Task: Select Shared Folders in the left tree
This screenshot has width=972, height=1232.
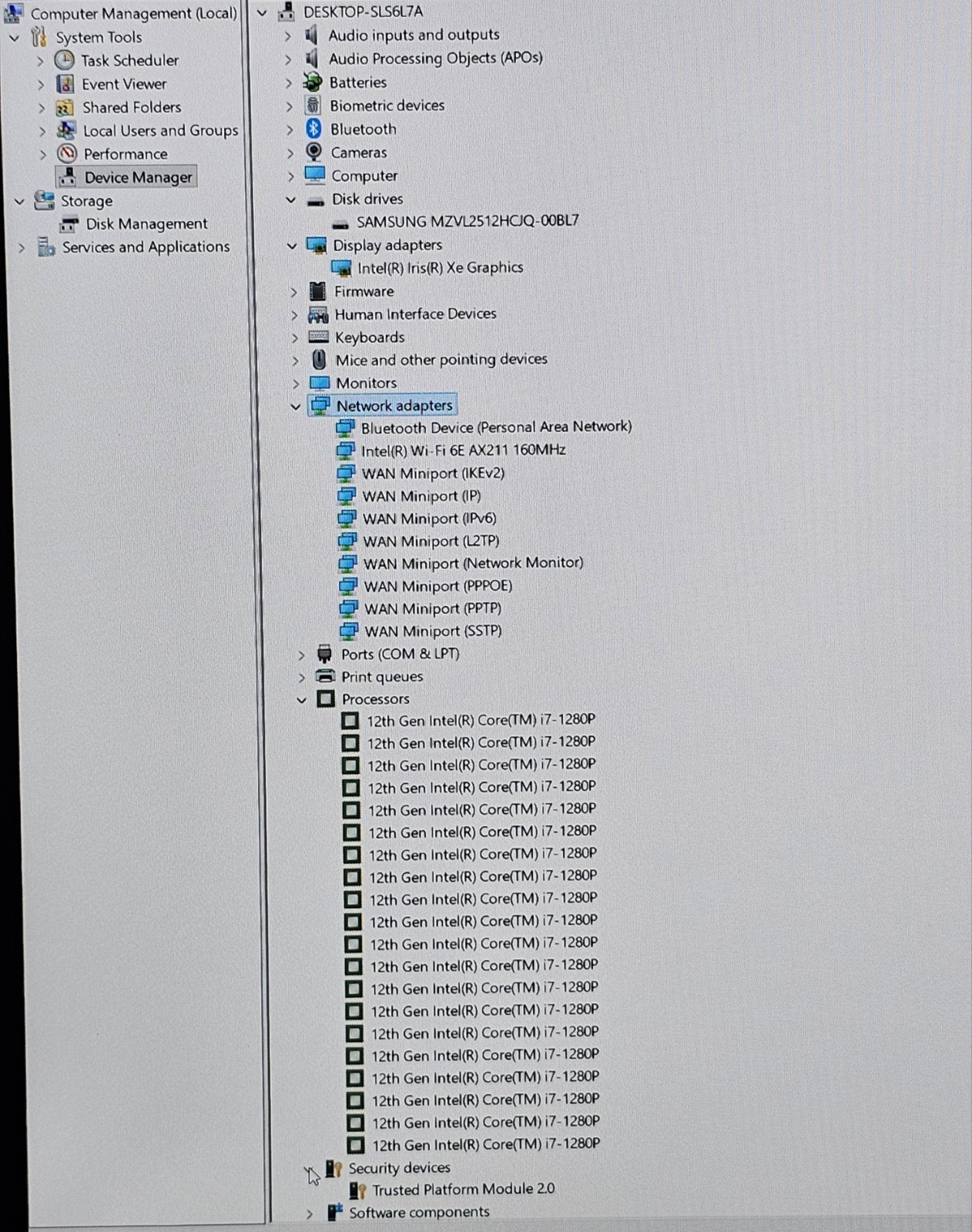Action: [132, 107]
